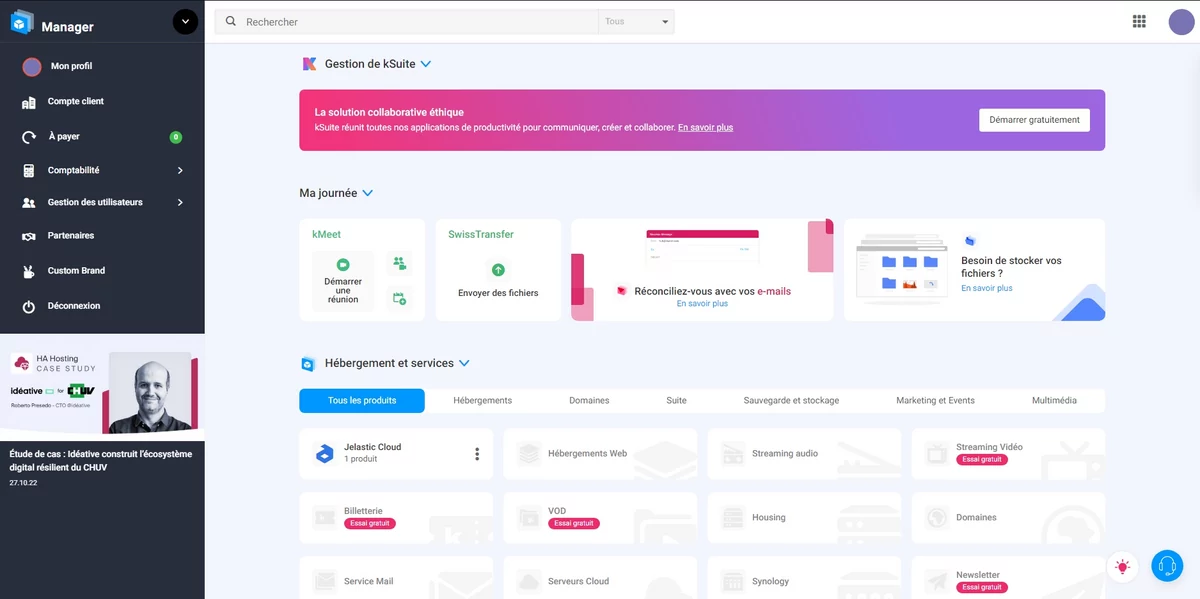1200x599 pixels.
Task: Click kMeet schedule calendar icon
Action: pyautogui.click(x=399, y=298)
